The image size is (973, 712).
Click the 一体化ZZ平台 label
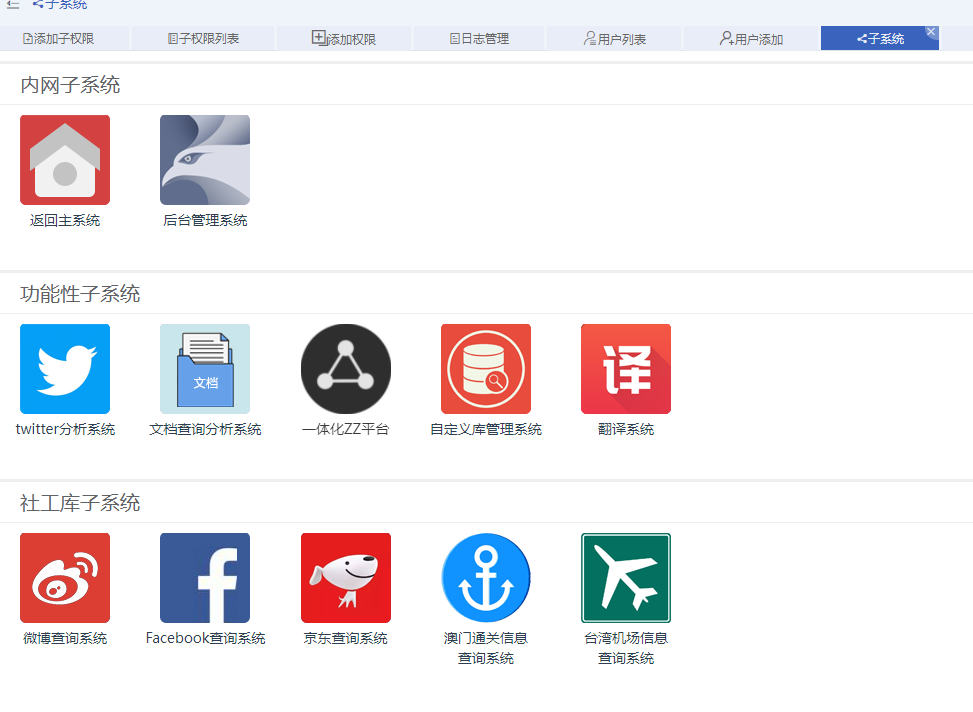[x=346, y=430]
